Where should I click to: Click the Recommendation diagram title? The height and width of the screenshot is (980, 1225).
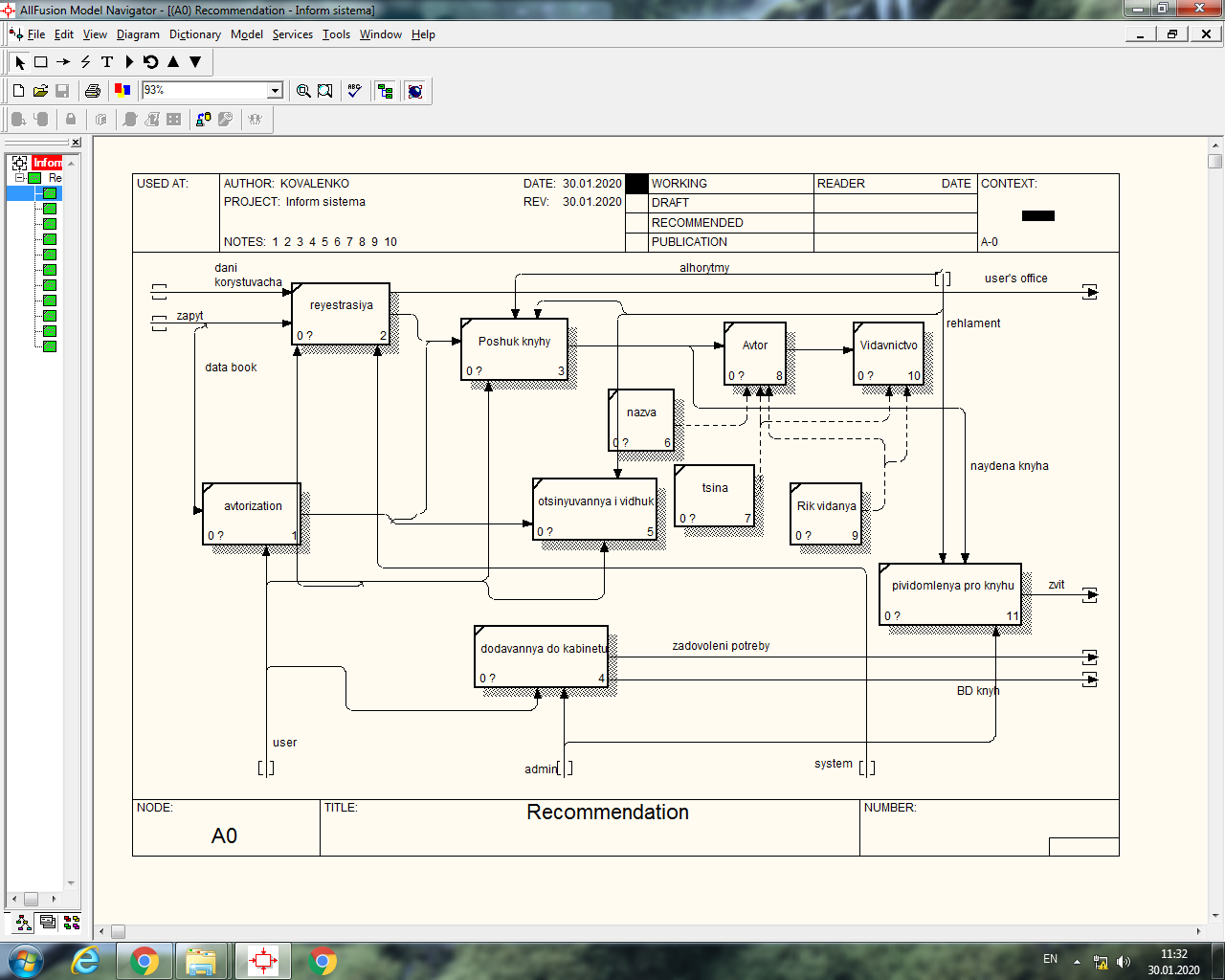[x=608, y=813]
